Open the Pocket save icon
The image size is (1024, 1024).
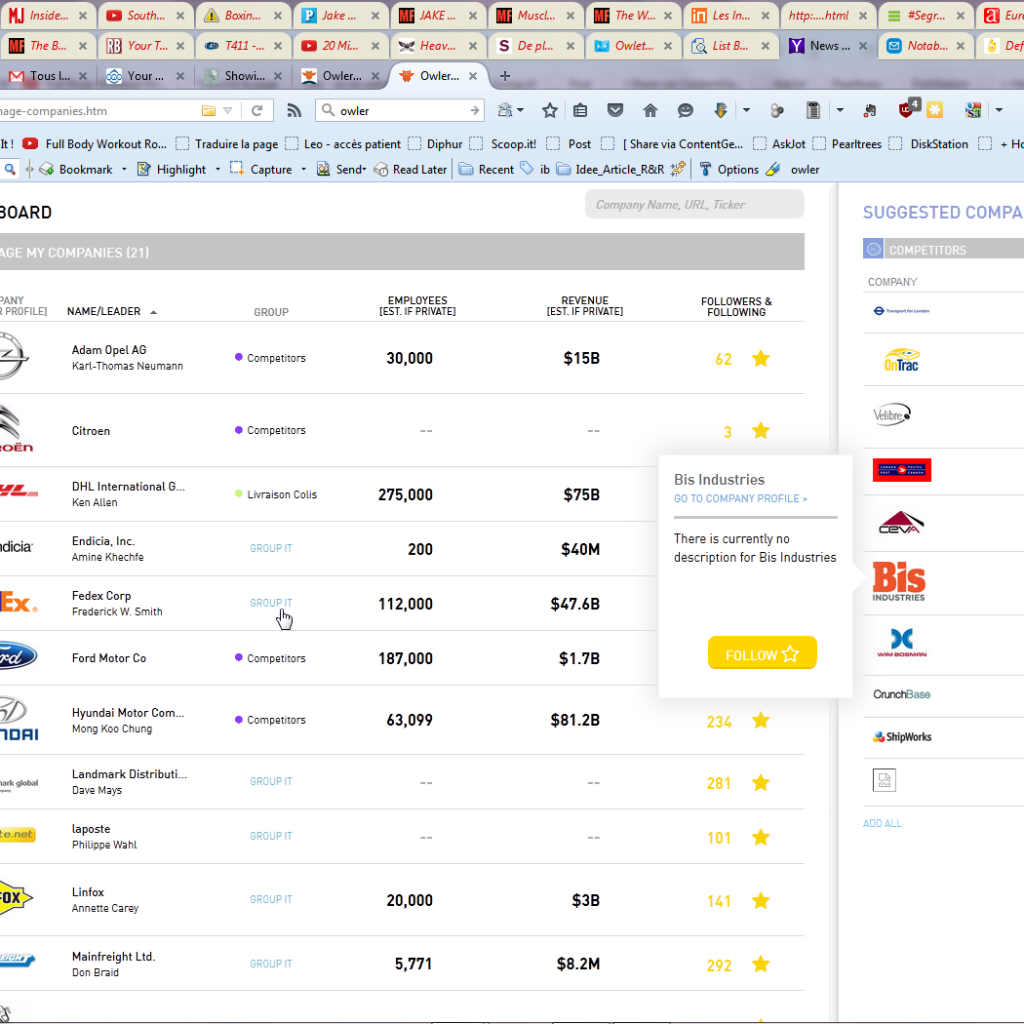coord(615,110)
